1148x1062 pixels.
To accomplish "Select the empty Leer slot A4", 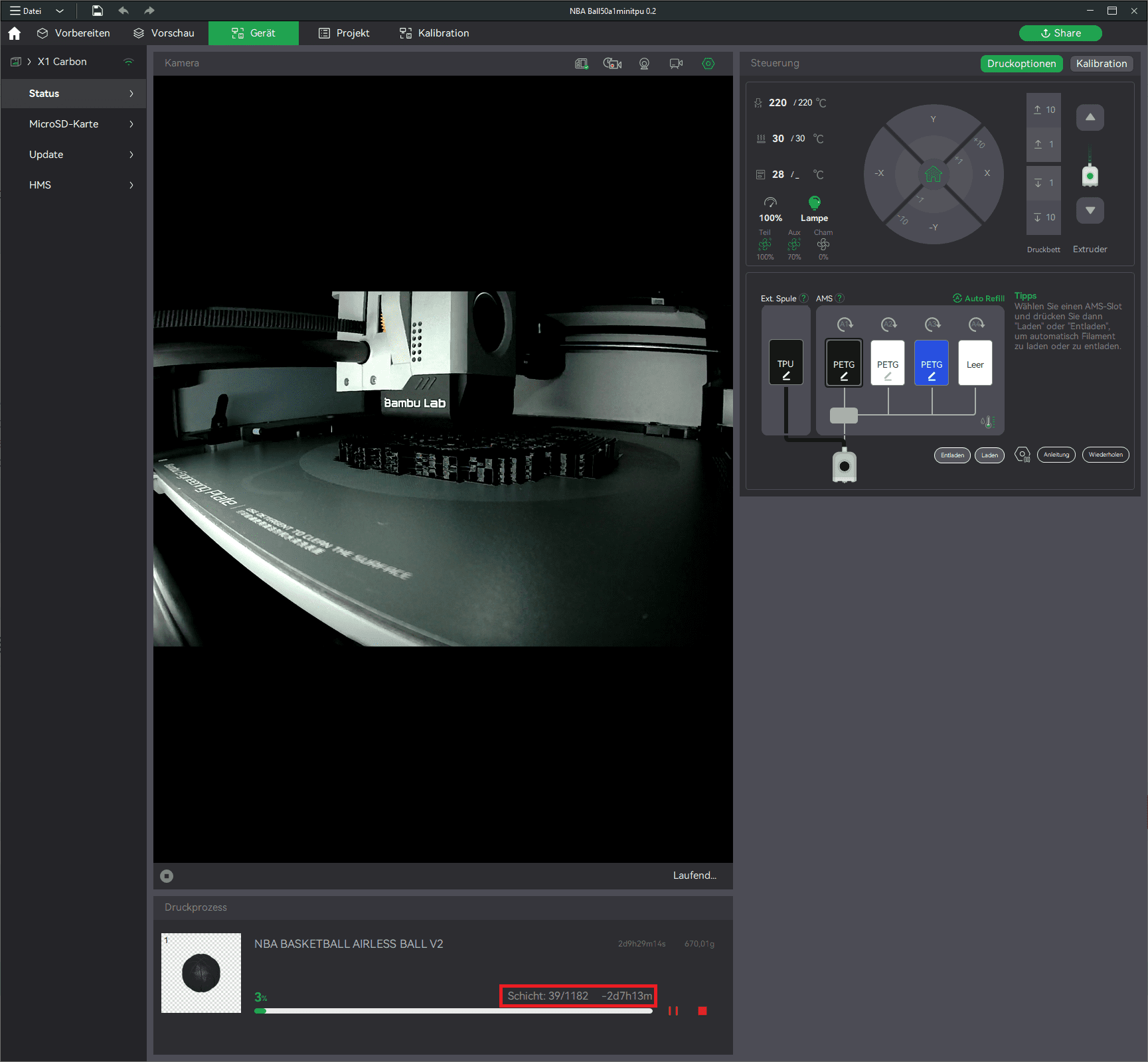I will click(x=975, y=362).
